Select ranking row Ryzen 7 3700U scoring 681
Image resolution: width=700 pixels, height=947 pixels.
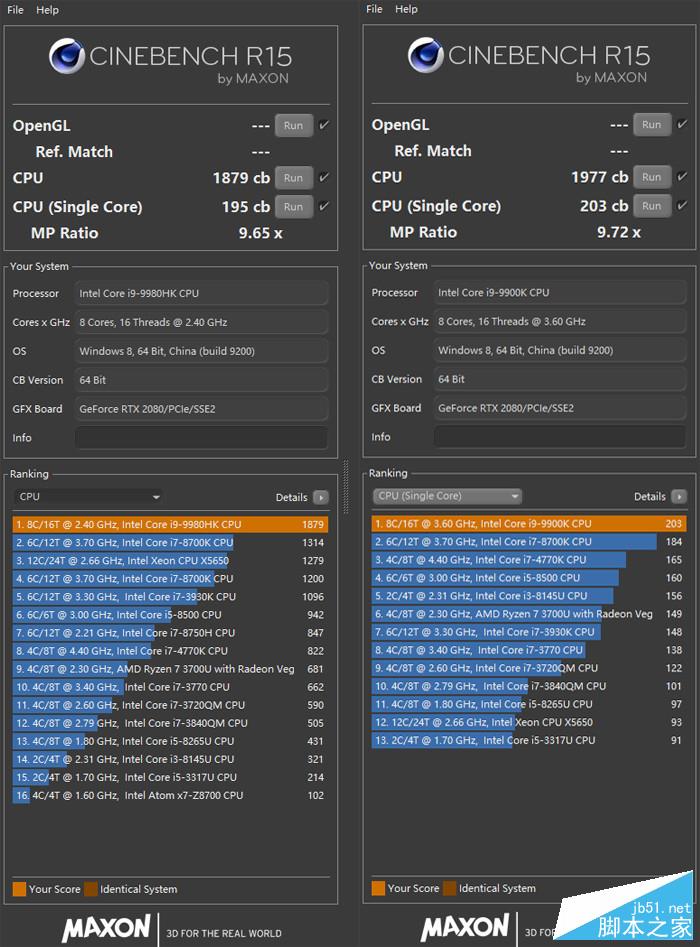point(170,669)
